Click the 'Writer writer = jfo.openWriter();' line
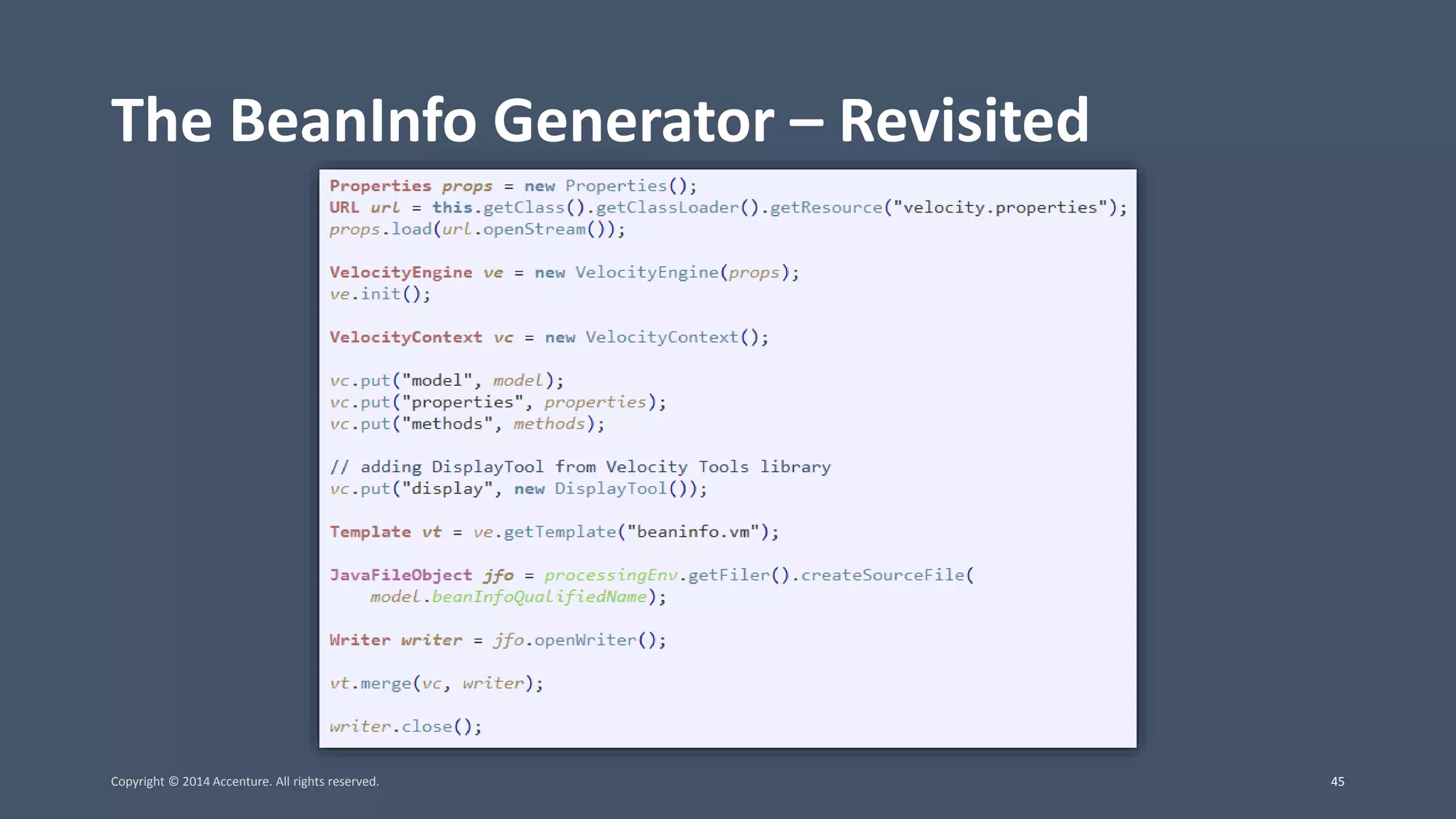The image size is (1456, 819). tap(498, 641)
